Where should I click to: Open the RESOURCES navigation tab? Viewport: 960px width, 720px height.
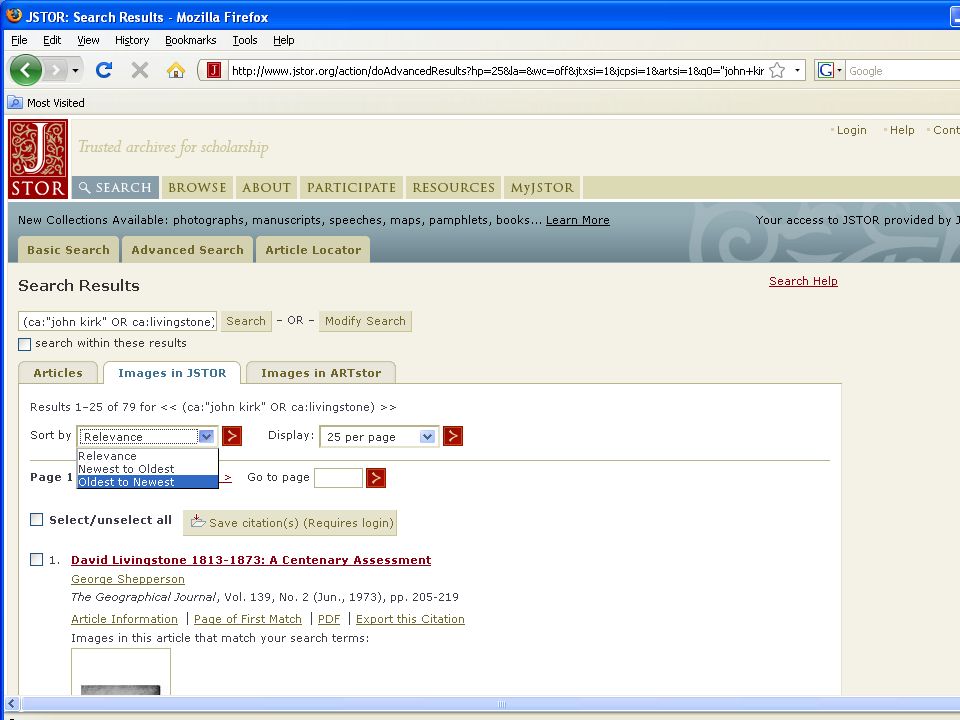[454, 187]
